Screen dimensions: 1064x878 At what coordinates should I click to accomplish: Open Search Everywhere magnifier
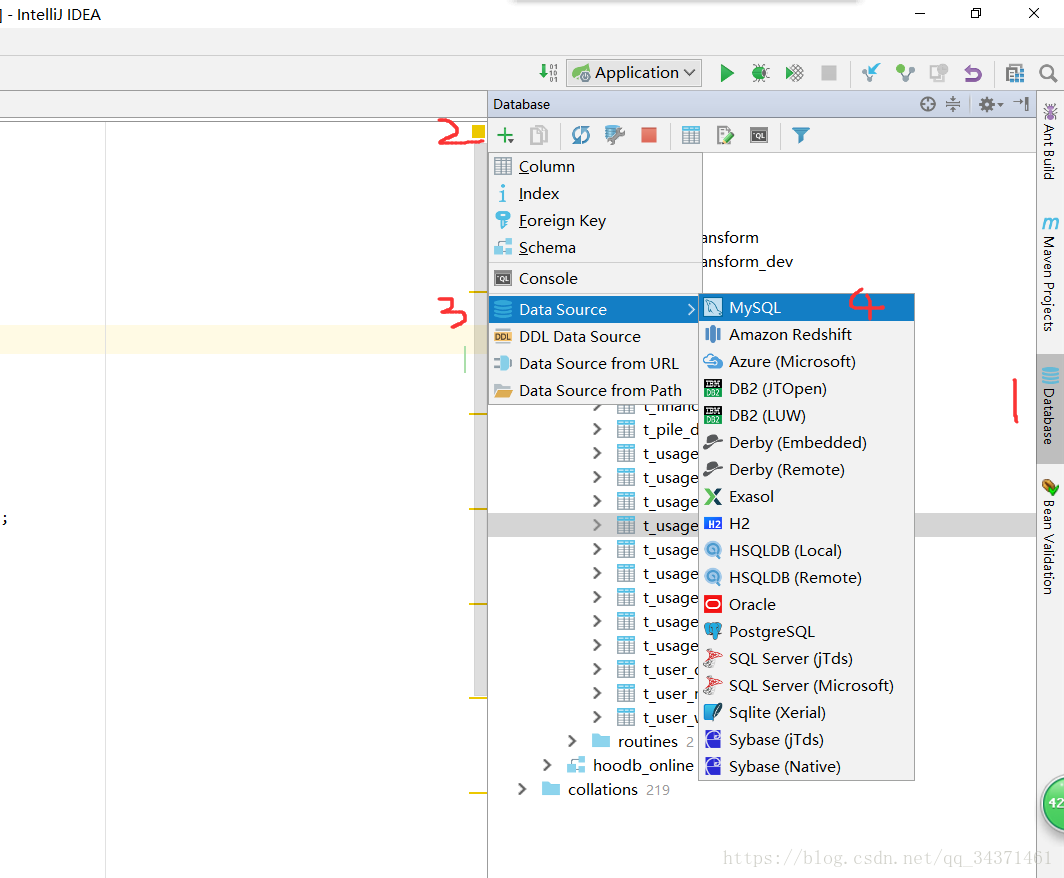point(1048,73)
